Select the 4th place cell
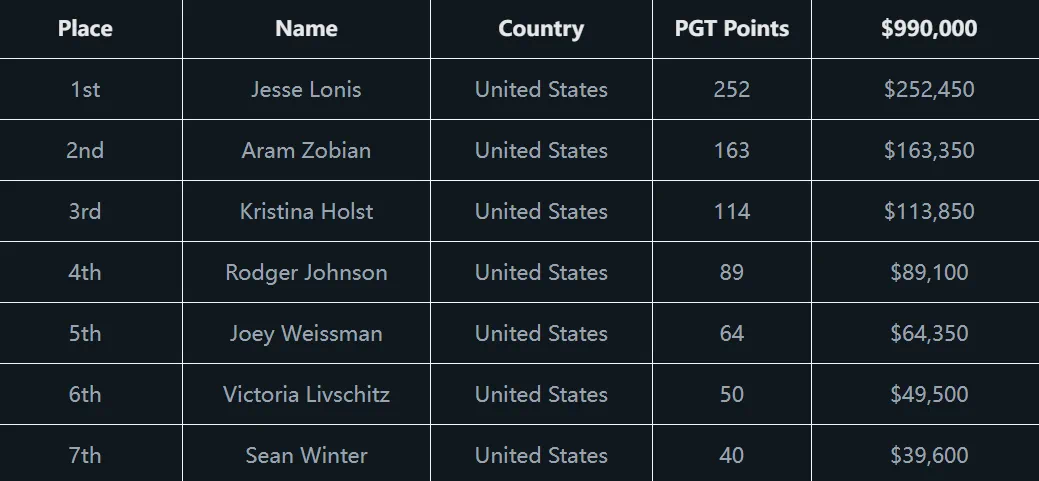This screenshot has height=481, width=1039. point(85,272)
